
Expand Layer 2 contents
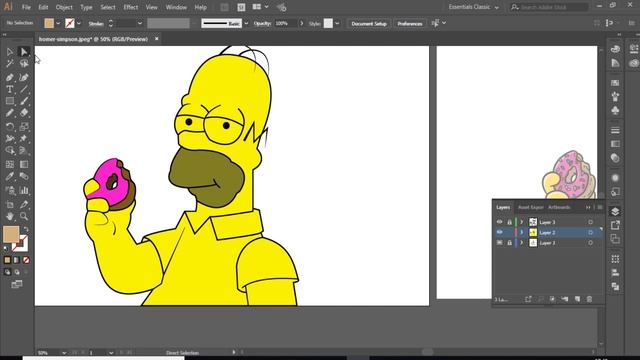click(522, 232)
